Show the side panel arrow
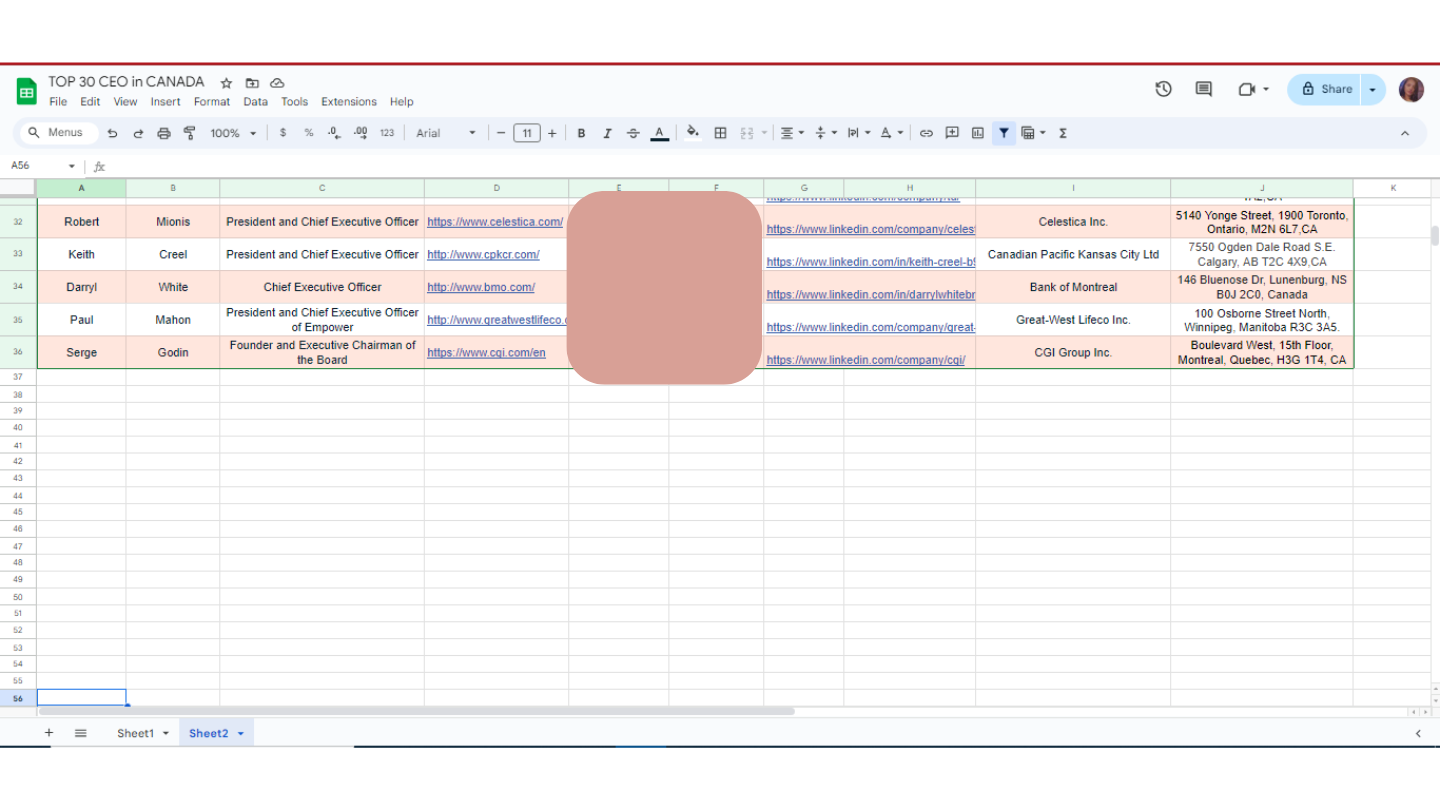The height and width of the screenshot is (810, 1440). tap(1418, 733)
